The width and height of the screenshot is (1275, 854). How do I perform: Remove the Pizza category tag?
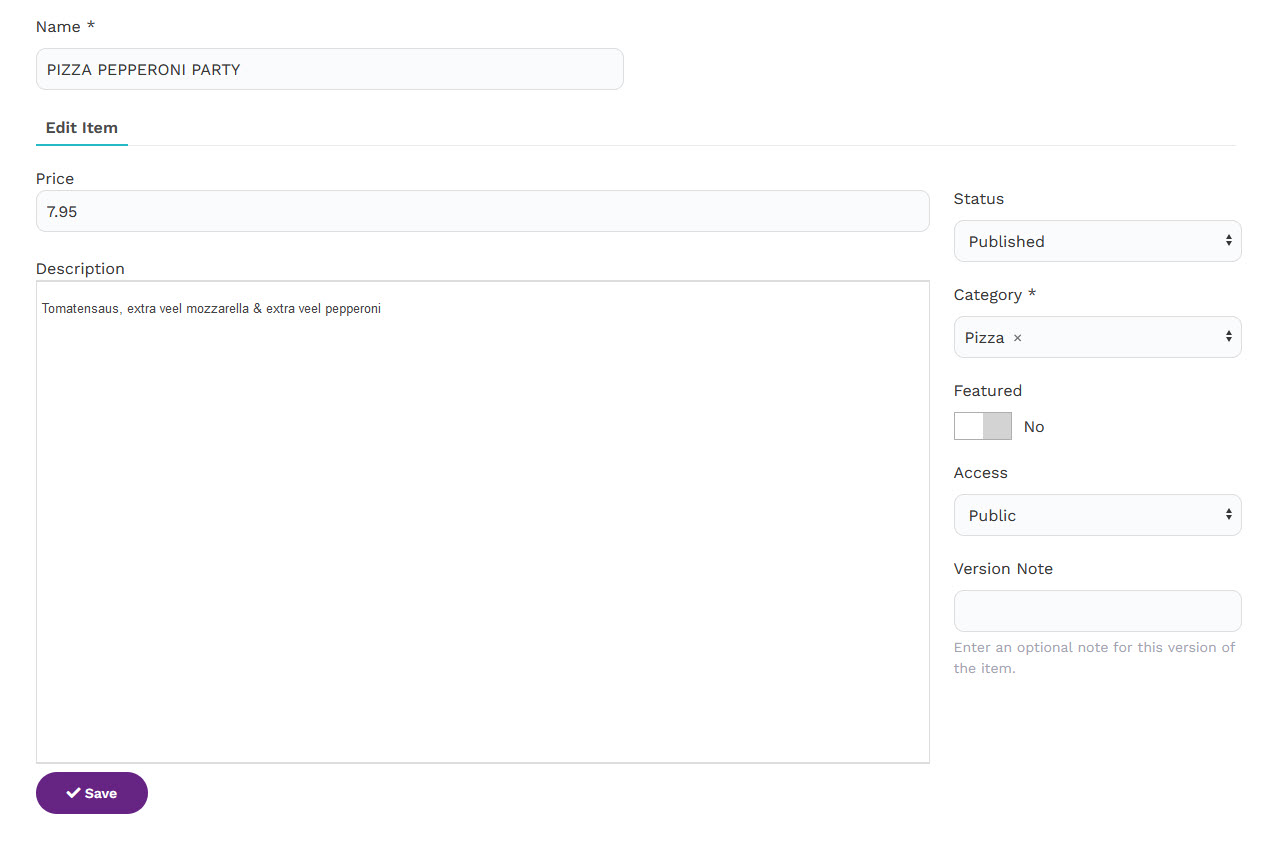tap(1017, 338)
